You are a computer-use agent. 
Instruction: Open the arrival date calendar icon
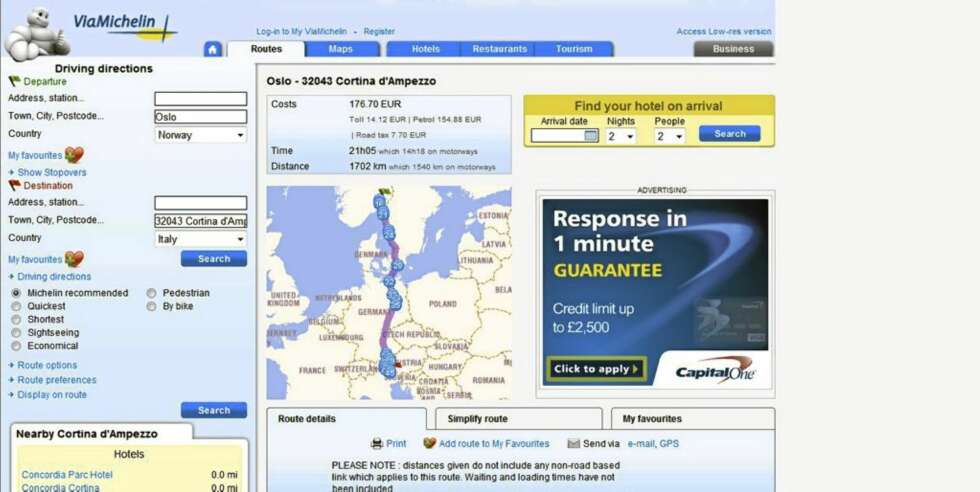(591, 136)
